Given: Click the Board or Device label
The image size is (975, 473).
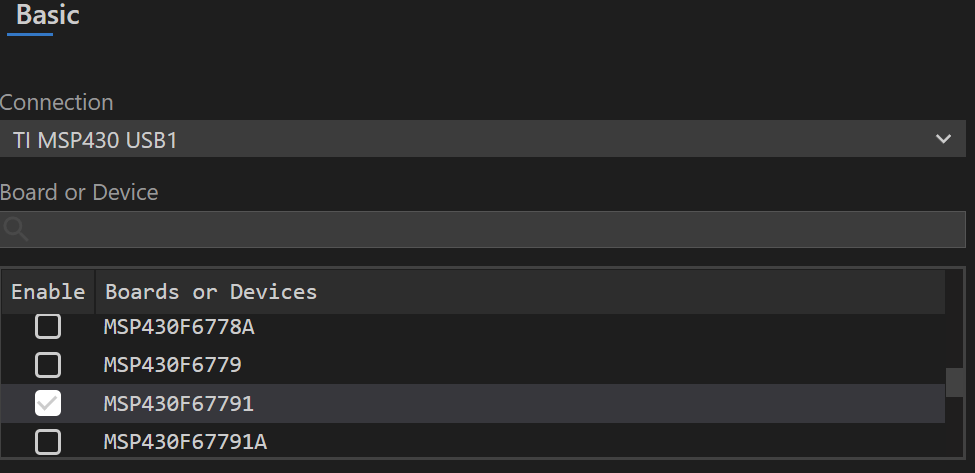Looking at the screenshot, I should pos(79,192).
